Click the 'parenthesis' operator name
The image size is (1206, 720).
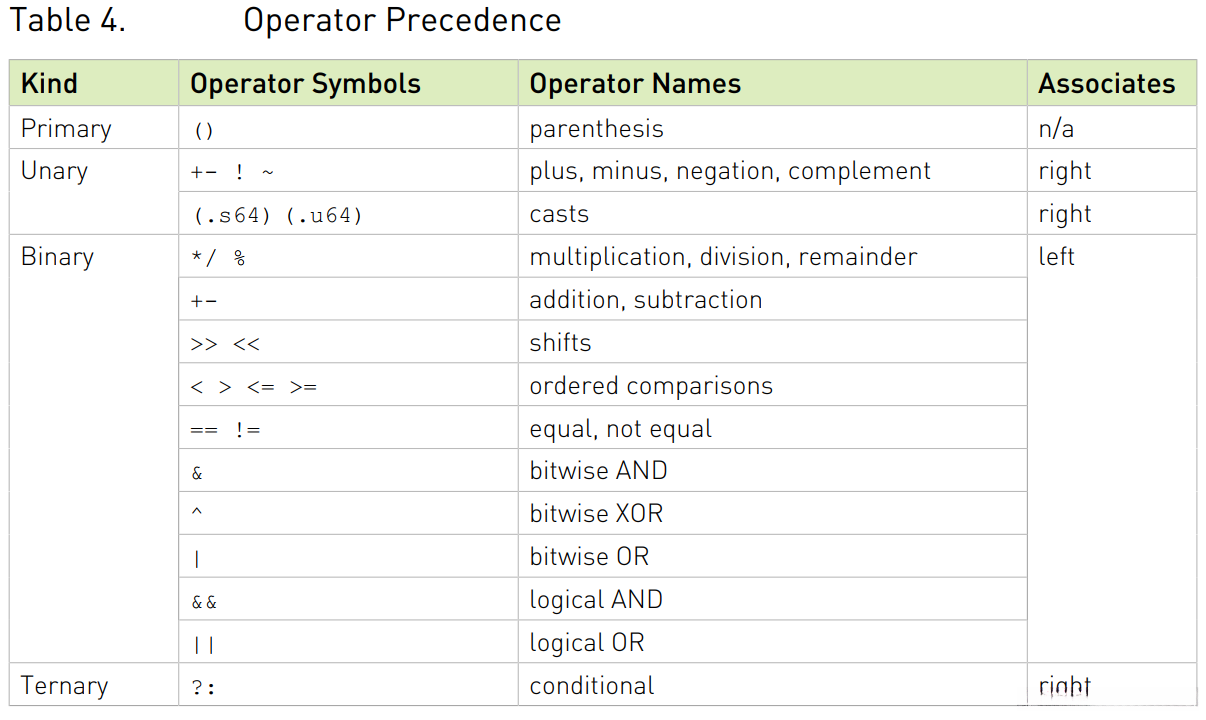pos(596,129)
